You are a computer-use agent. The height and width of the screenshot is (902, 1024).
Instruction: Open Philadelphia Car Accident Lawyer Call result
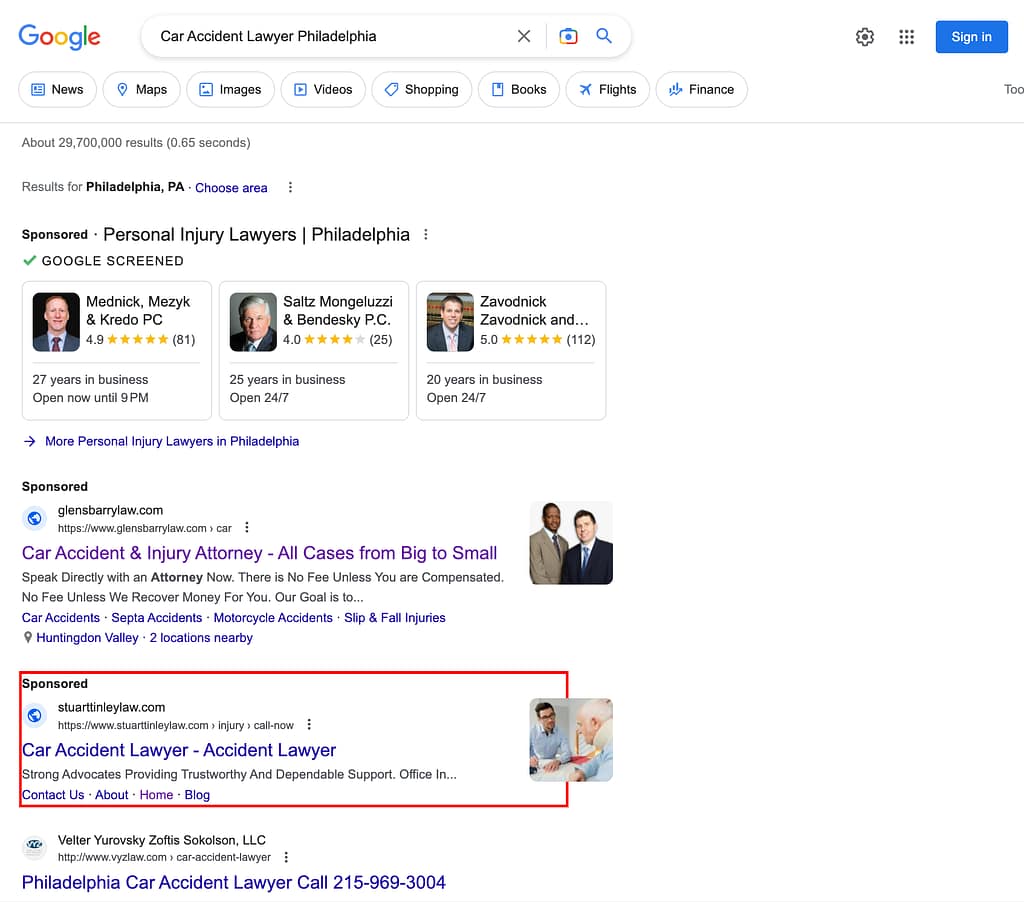coord(234,882)
